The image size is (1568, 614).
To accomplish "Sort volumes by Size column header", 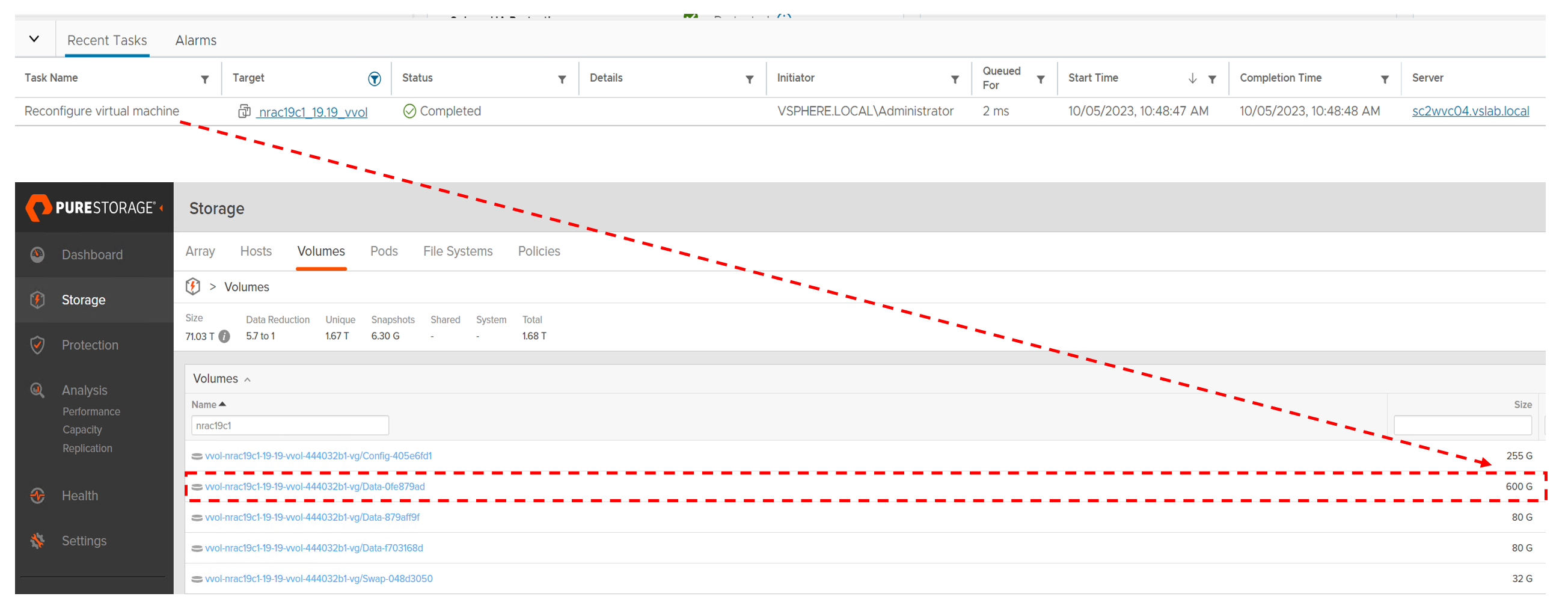I will coord(1522,405).
